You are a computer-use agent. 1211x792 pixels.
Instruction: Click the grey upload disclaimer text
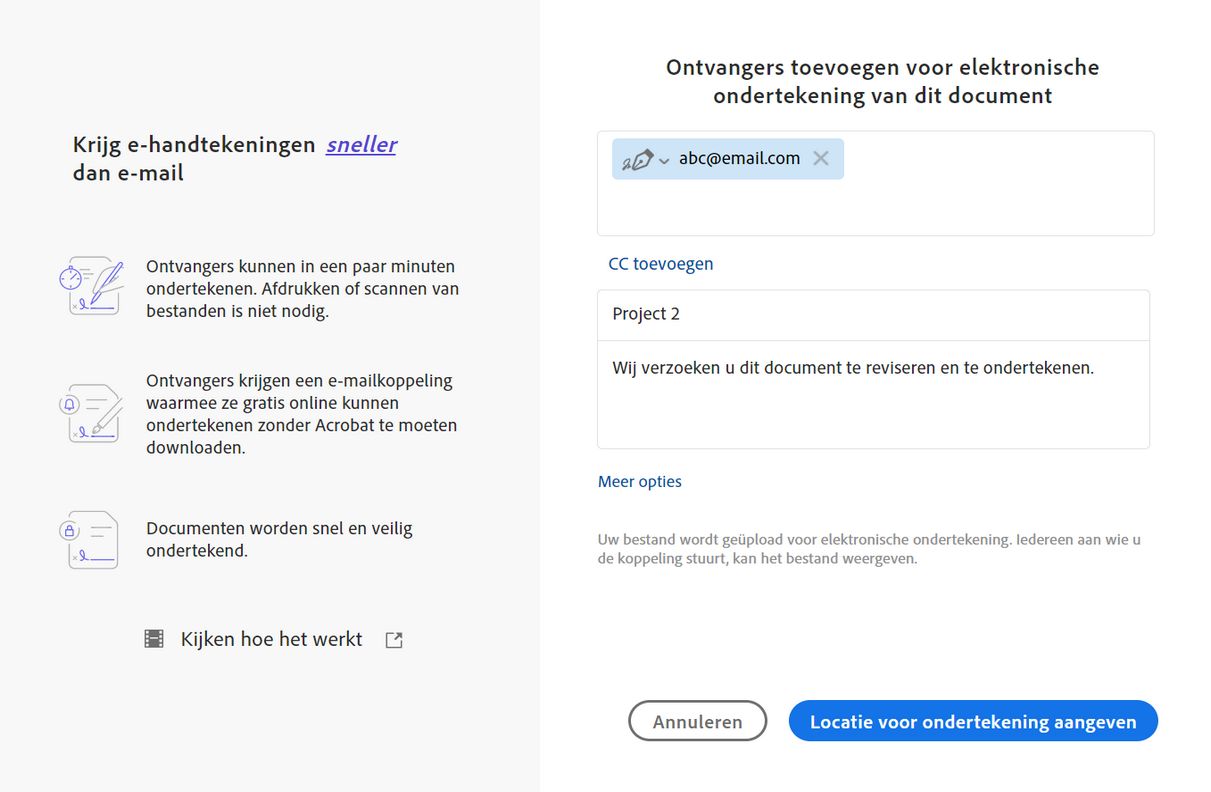tap(869, 549)
